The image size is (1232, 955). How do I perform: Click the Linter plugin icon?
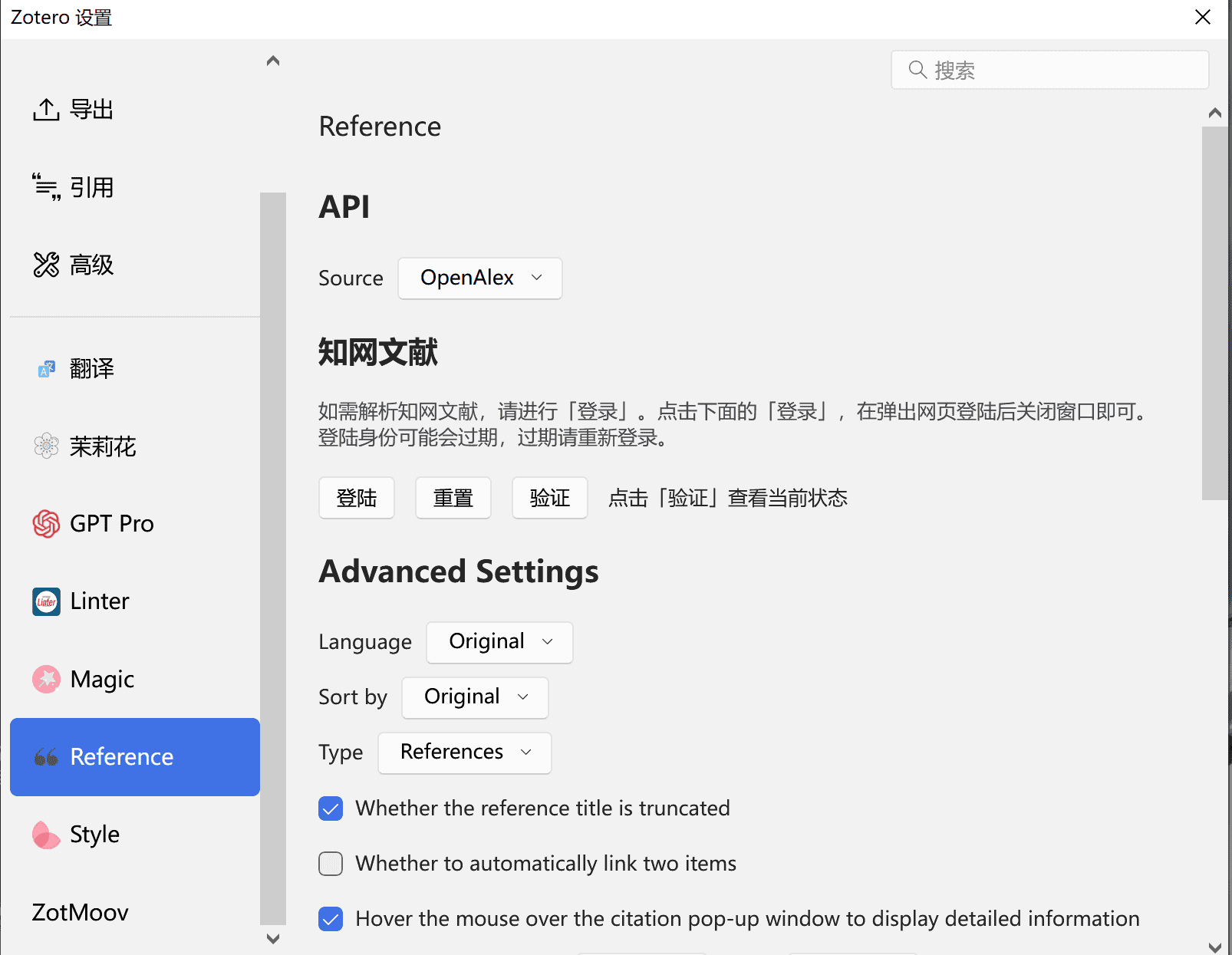coord(46,601)
